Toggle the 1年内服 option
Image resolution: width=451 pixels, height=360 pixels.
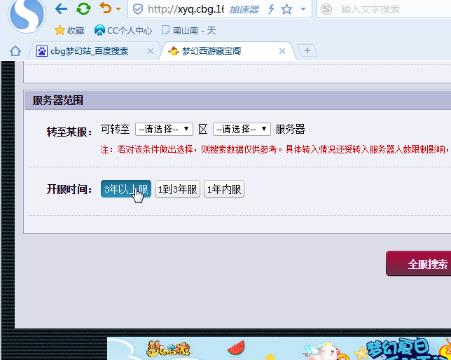(x=224, y=189)
